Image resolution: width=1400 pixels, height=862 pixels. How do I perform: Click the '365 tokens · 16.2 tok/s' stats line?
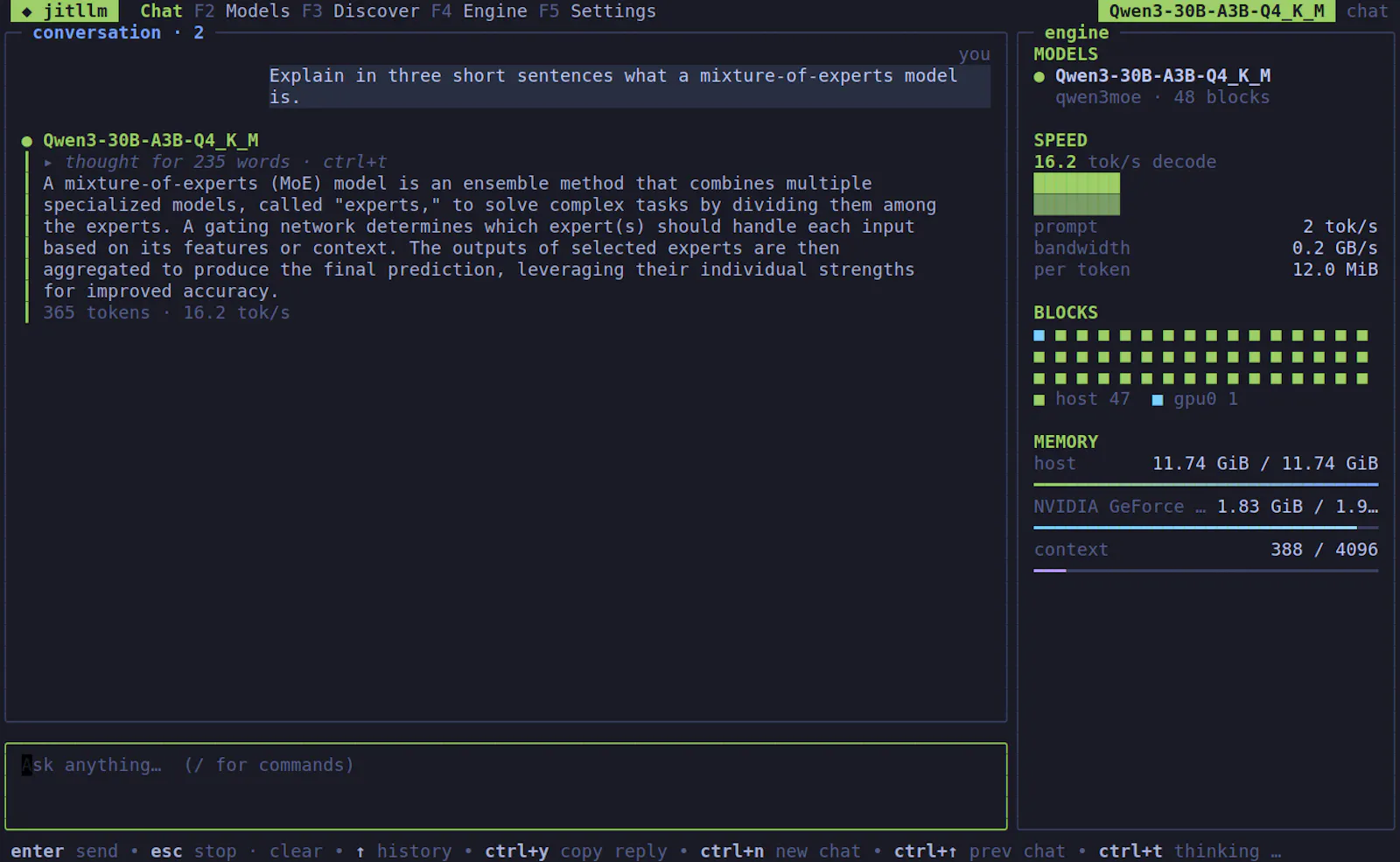pyautogui.click(x=166, y=313)
